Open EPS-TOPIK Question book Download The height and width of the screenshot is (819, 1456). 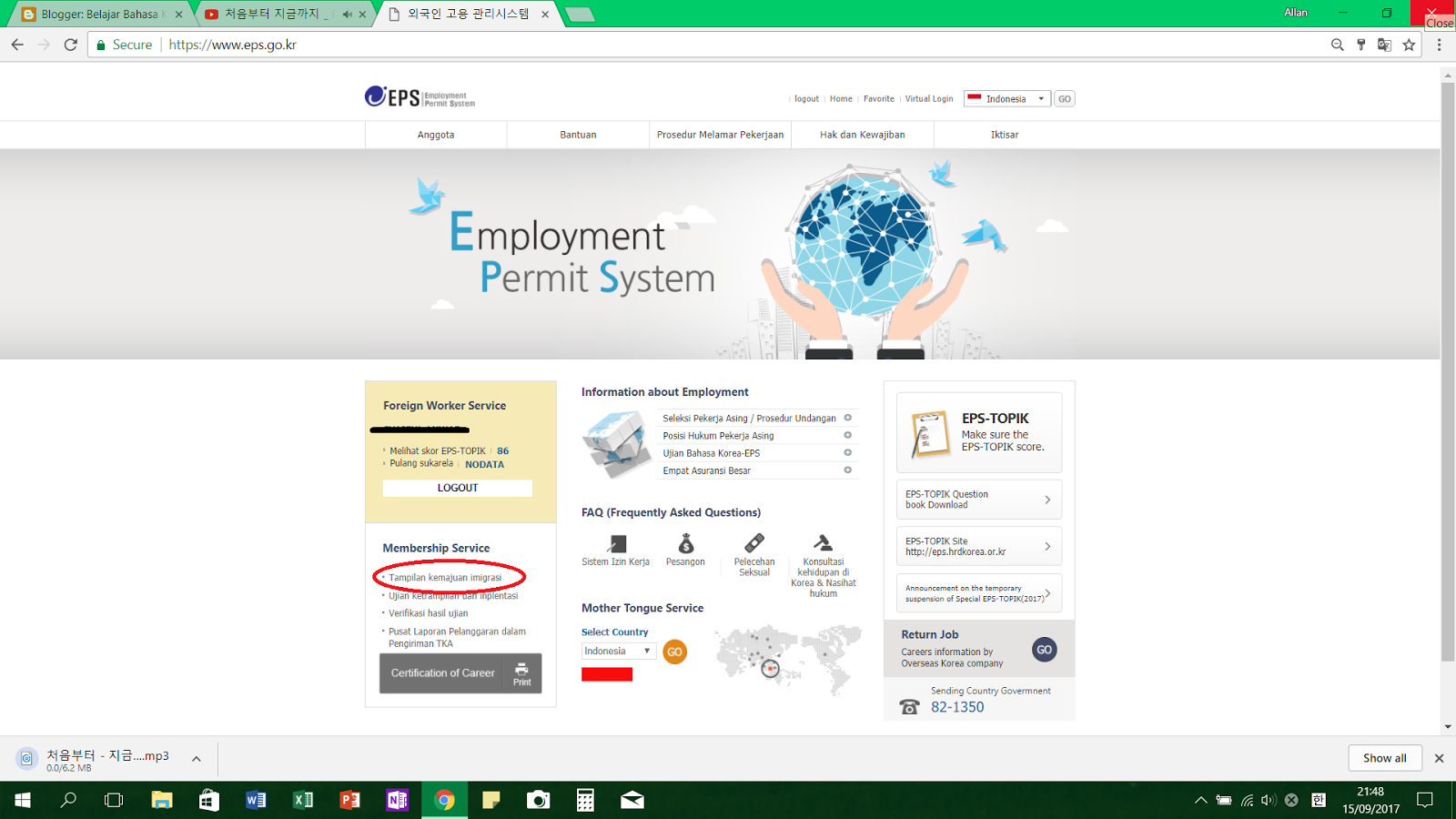click(x=978, y=500)
